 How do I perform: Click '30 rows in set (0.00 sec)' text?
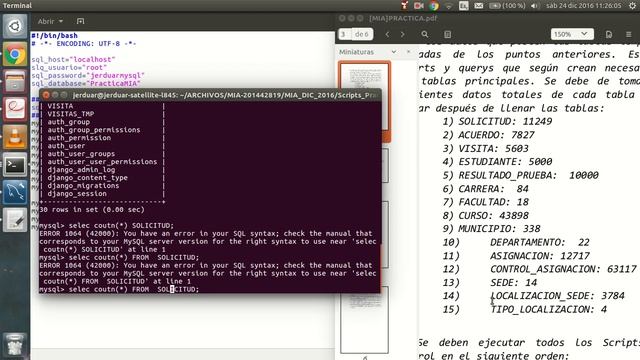pyautogui.click(x=92, y=210)
